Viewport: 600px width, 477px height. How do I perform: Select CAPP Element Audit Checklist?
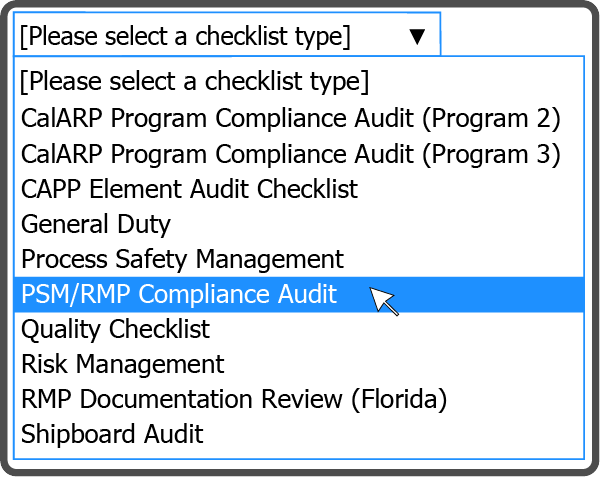pyautogui.click(x=190, y=188)
